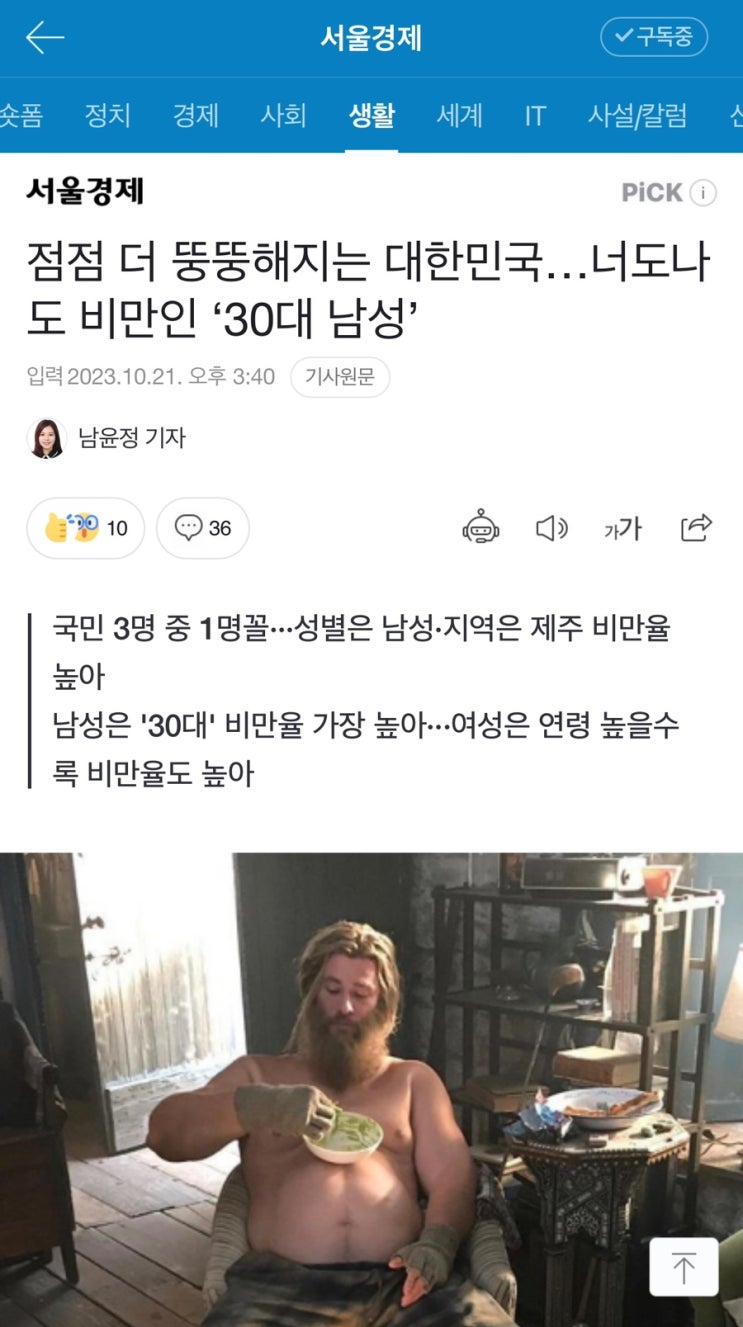Select the 사회 tab
This screenshot has height=1327, width=743.
[283, 116]
